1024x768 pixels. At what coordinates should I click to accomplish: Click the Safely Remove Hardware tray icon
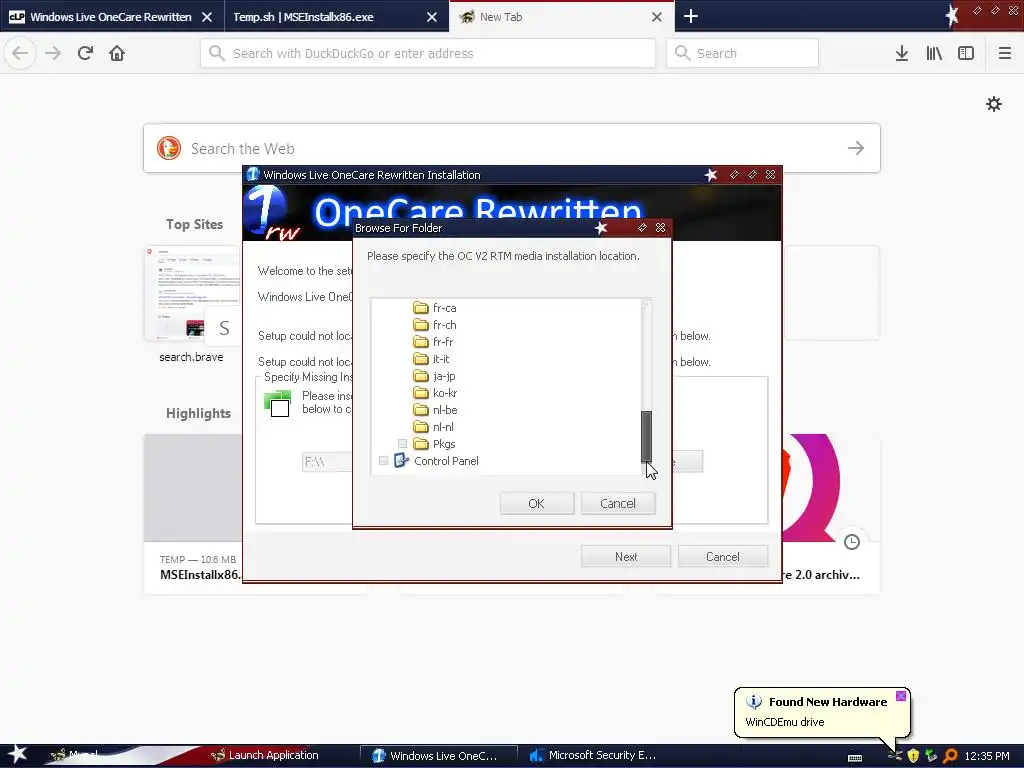895,756
